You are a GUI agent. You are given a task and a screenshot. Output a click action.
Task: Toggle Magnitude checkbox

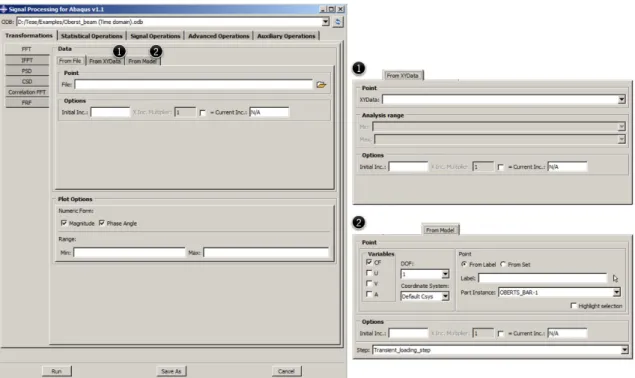pyautogui.click(x=64, y=223)
